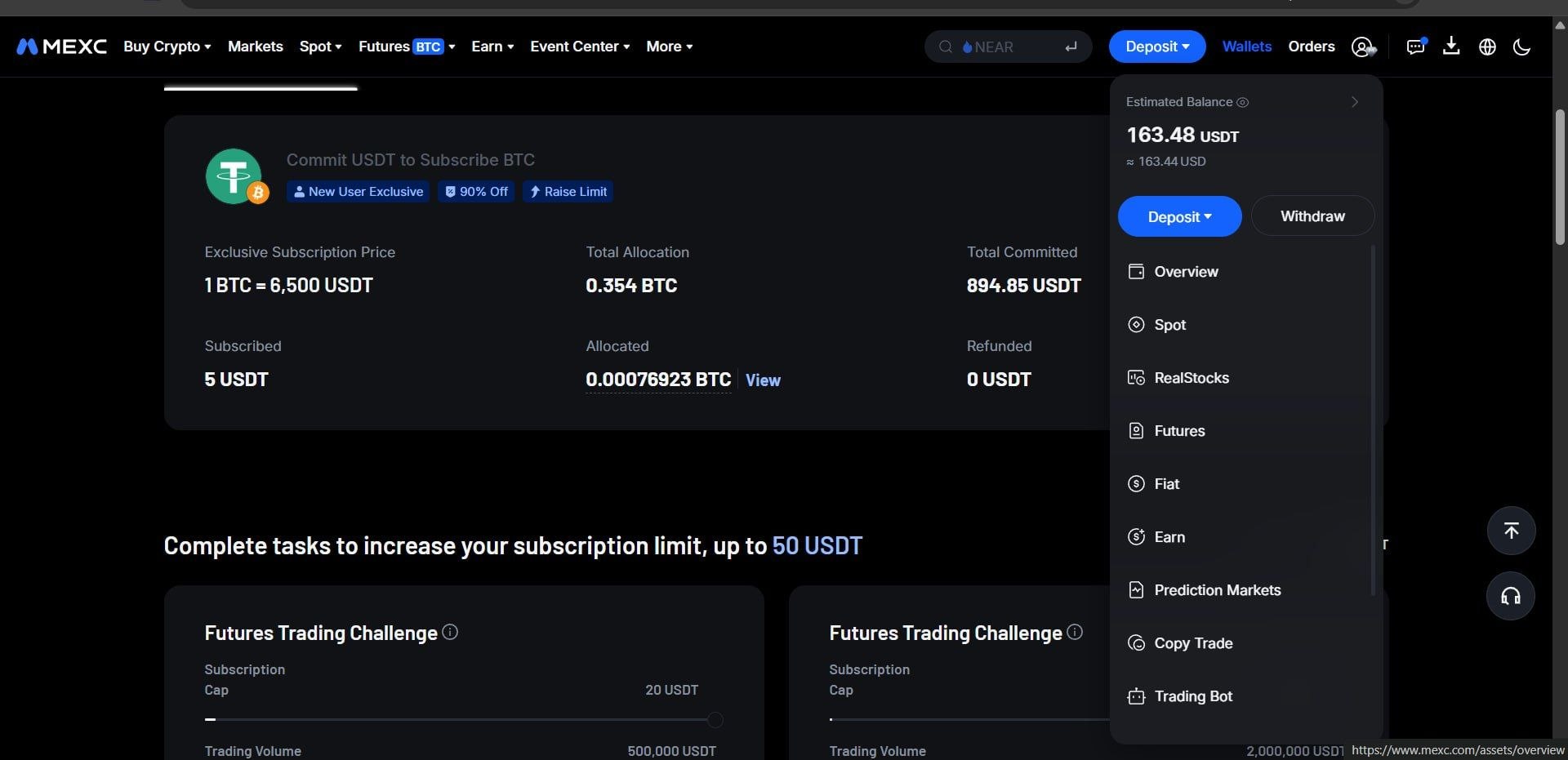Click the first challenge subscription cap slider
The height and width of the screenshot is (760, 1568).
(x=464, y=719)
